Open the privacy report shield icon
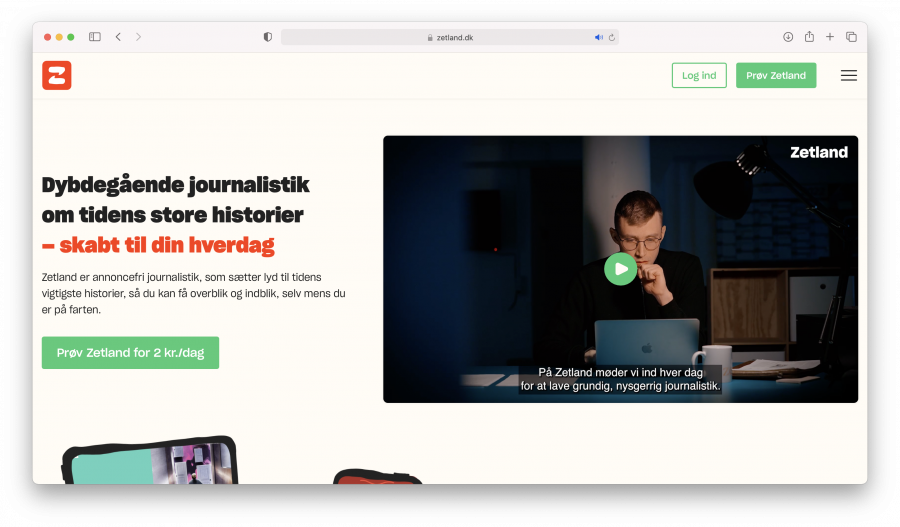 [x=267, y=37]
